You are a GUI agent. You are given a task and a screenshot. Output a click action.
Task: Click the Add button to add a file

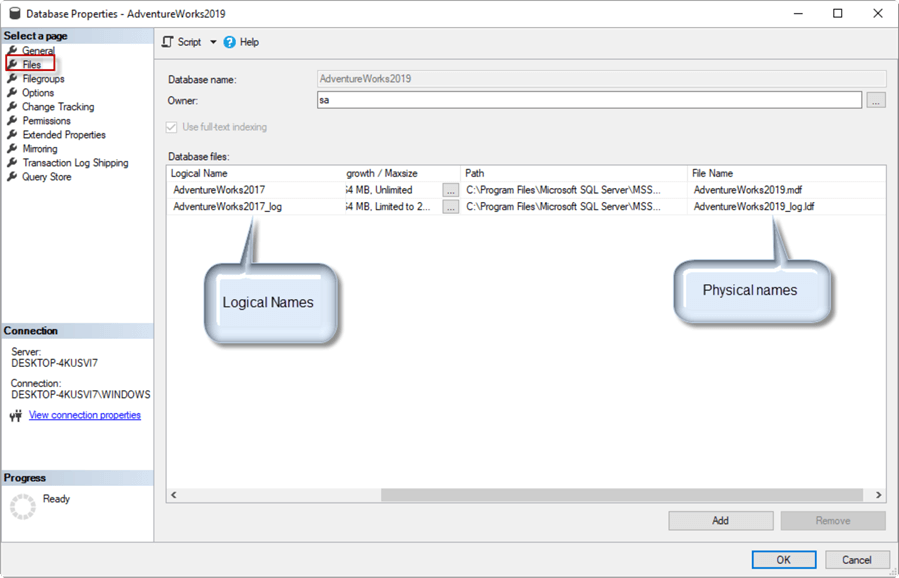point(720,520)
